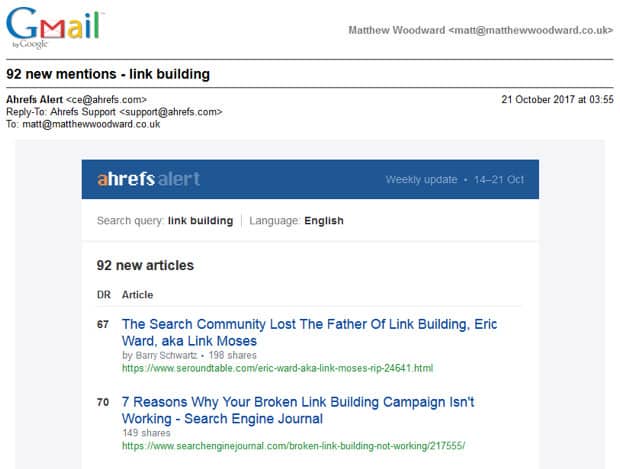Screen dimensions: 620x469
Task: Click the DR column header
Action: 104,295
